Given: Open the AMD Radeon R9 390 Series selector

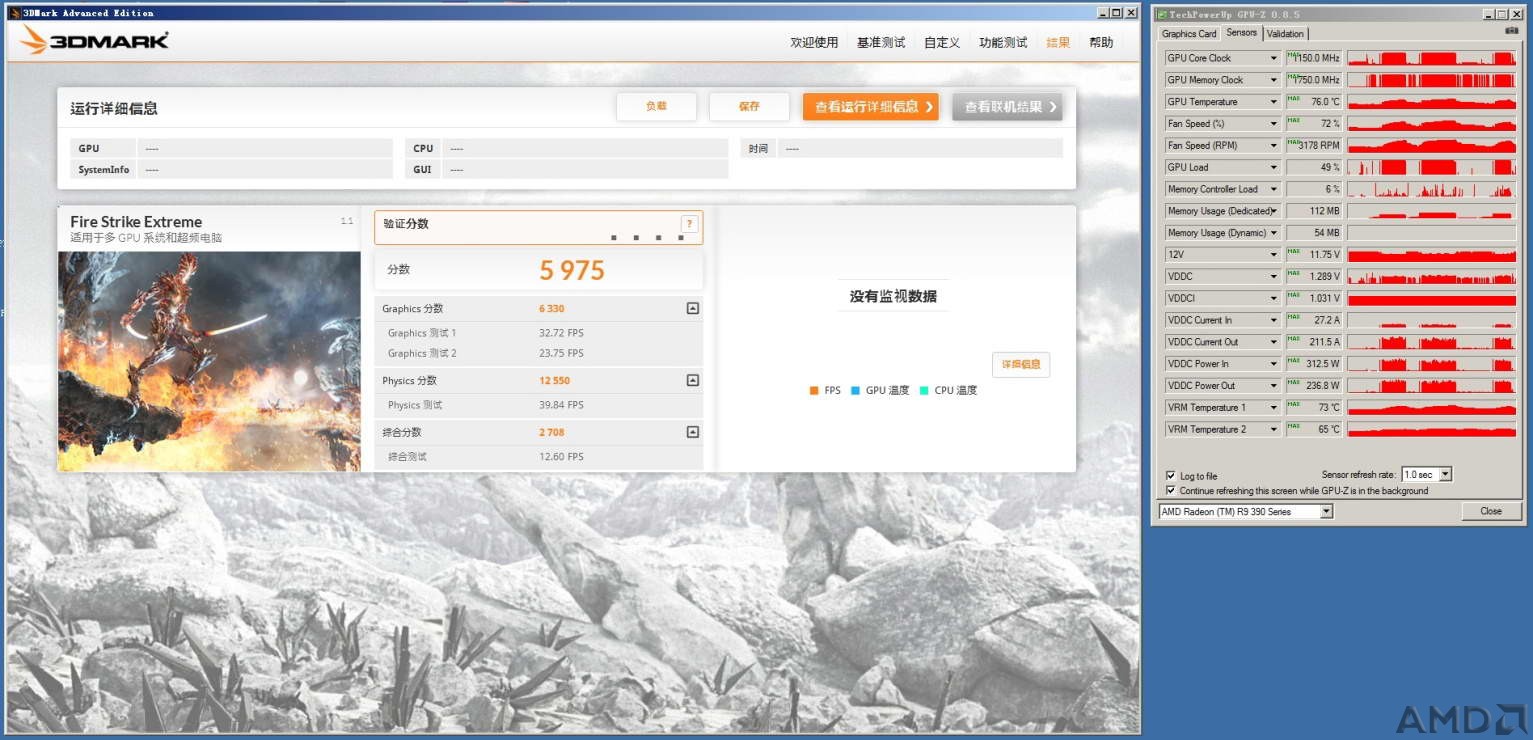Looking at the screenshot, I should tap(1327, 512).
